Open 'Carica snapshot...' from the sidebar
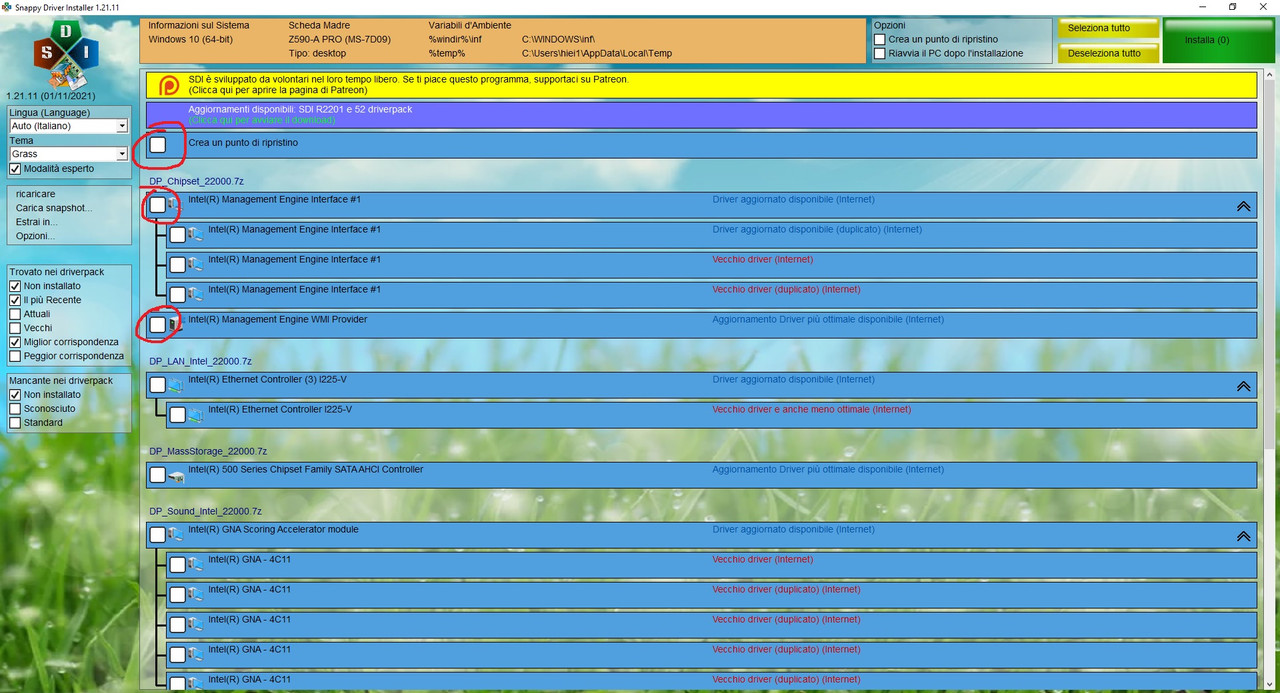This screenshot has width=1280, height=693. click(x=54, y=208)
